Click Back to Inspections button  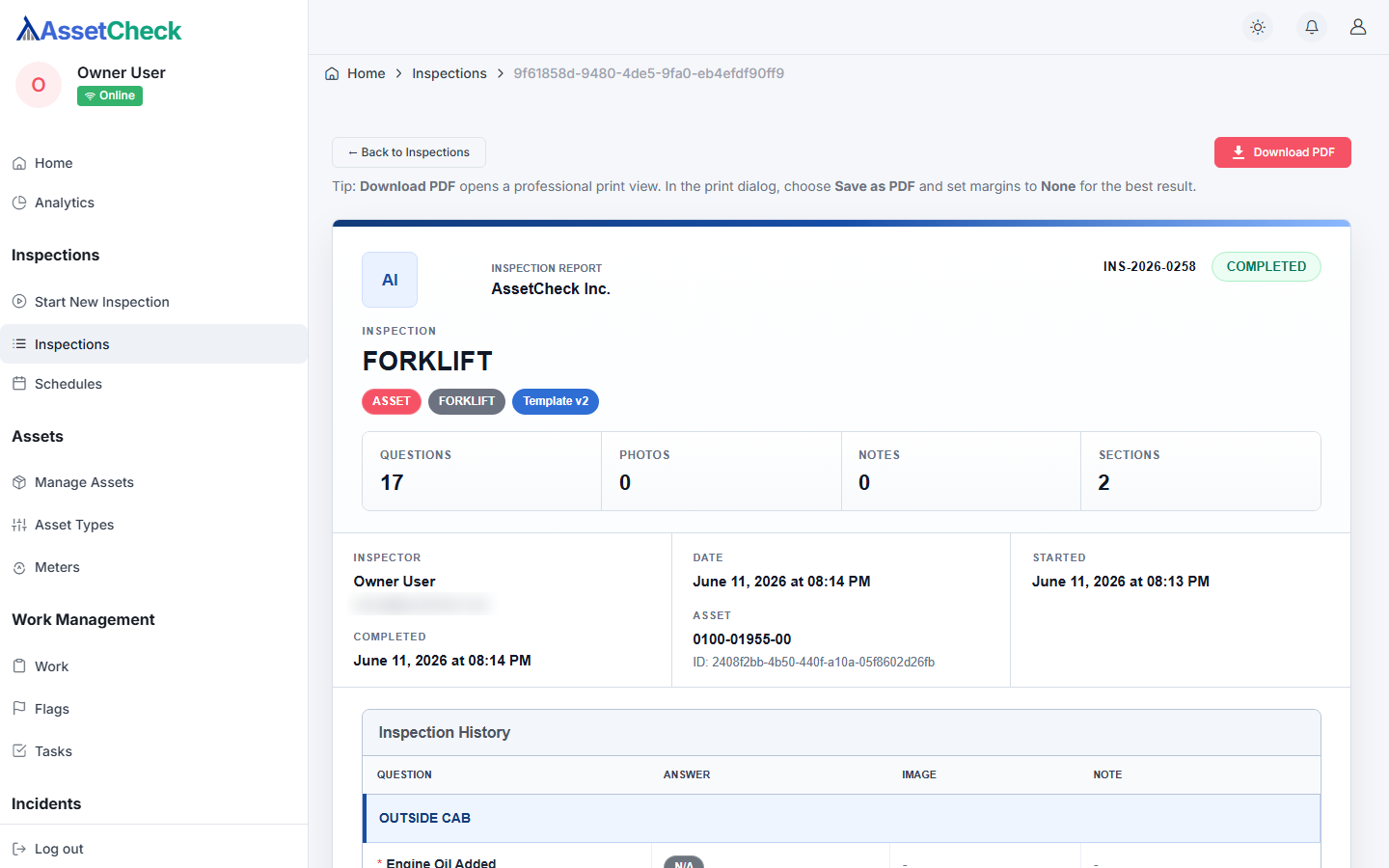coord(409,152)
